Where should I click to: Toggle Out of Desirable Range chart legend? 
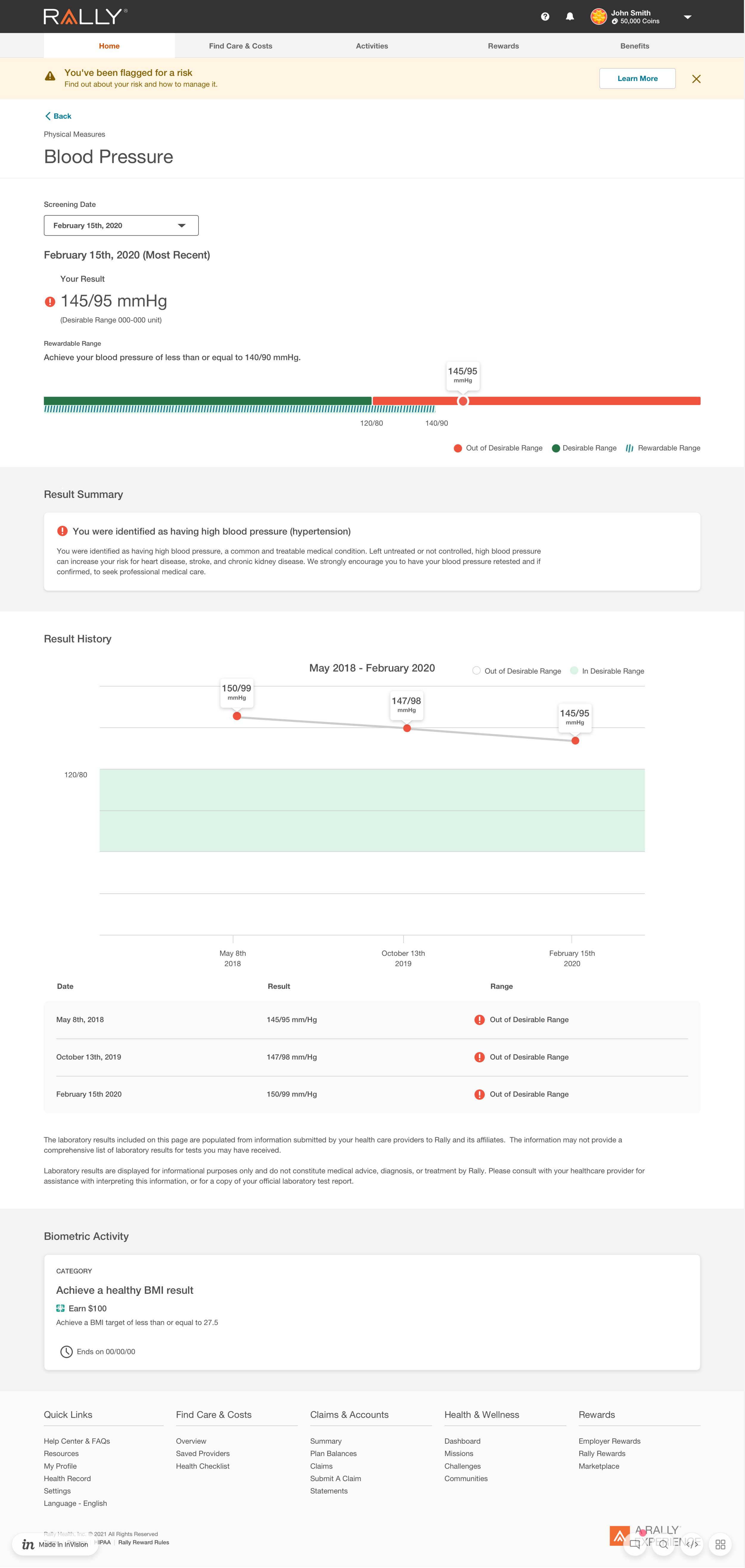[477, 671]
